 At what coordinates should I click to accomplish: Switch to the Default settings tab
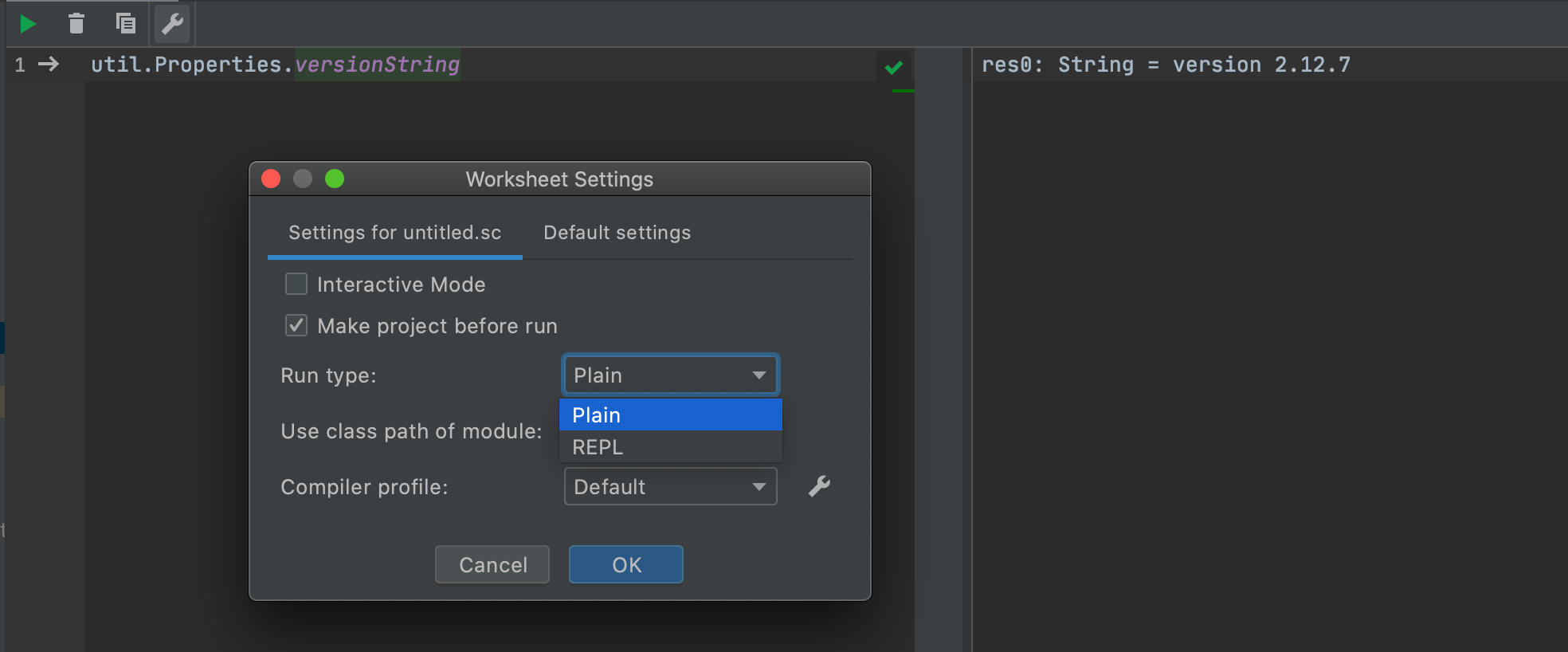point(617,233)
